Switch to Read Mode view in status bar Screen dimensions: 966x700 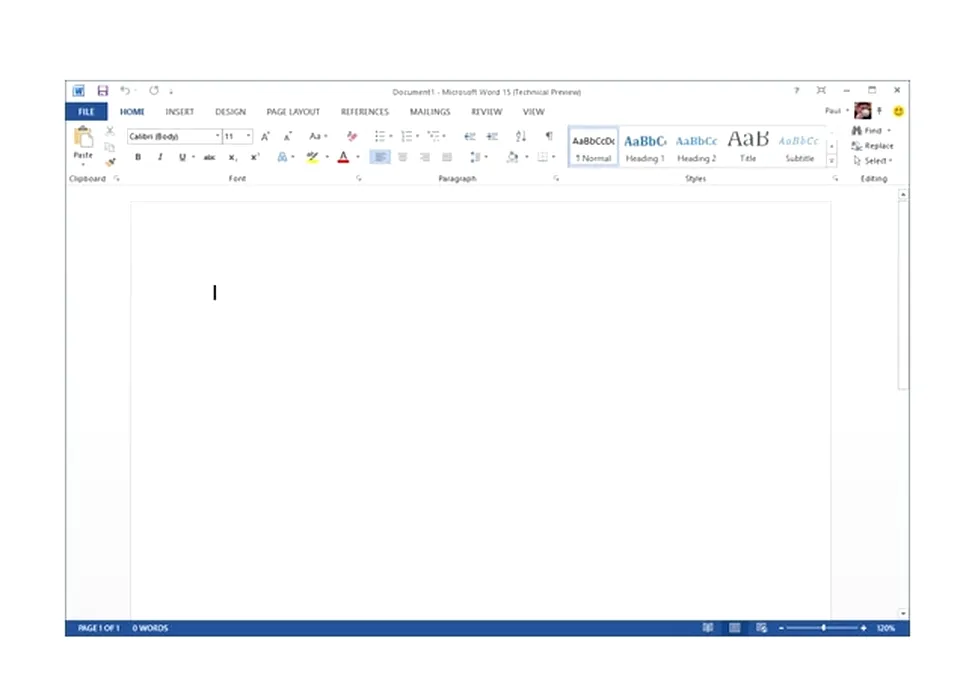[708, 628]
